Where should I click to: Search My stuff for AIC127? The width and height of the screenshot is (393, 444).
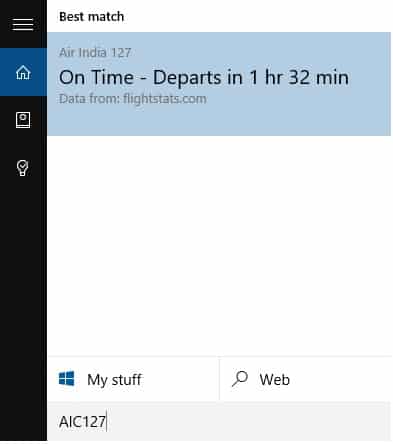tap(133, 379)
